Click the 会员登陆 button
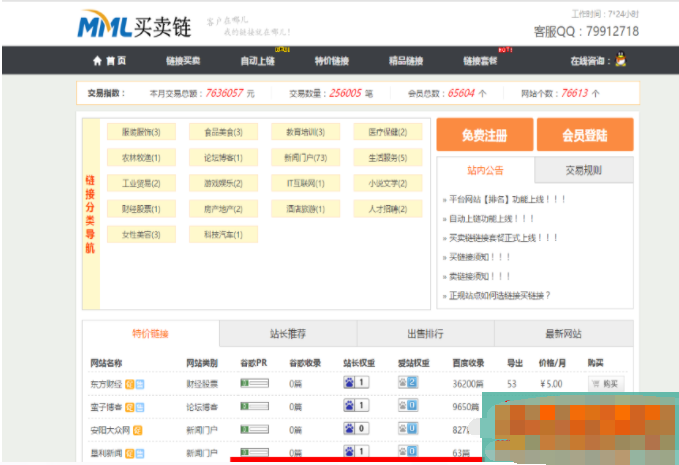 585,135
